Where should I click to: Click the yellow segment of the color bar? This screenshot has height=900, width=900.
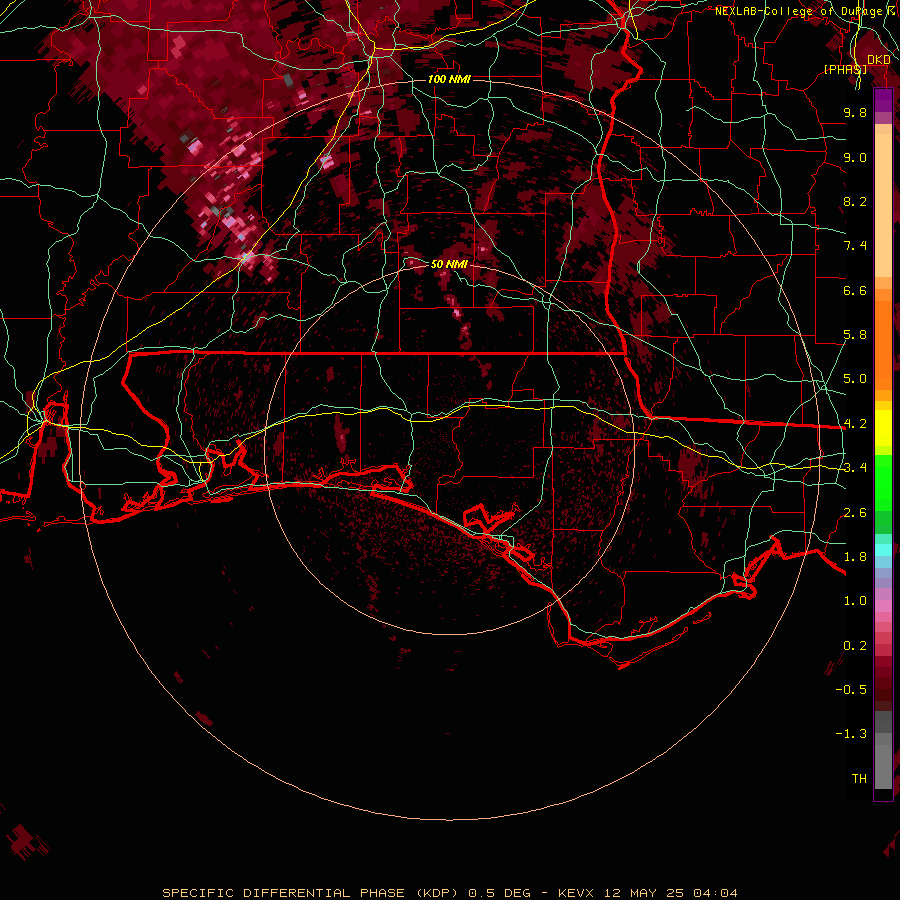tap(883, 428)
